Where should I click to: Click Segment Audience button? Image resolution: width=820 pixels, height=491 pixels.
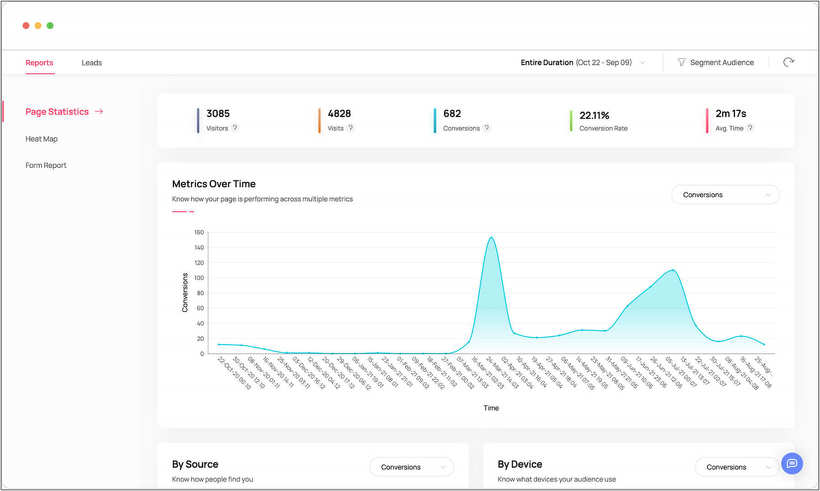pos(715,62)
